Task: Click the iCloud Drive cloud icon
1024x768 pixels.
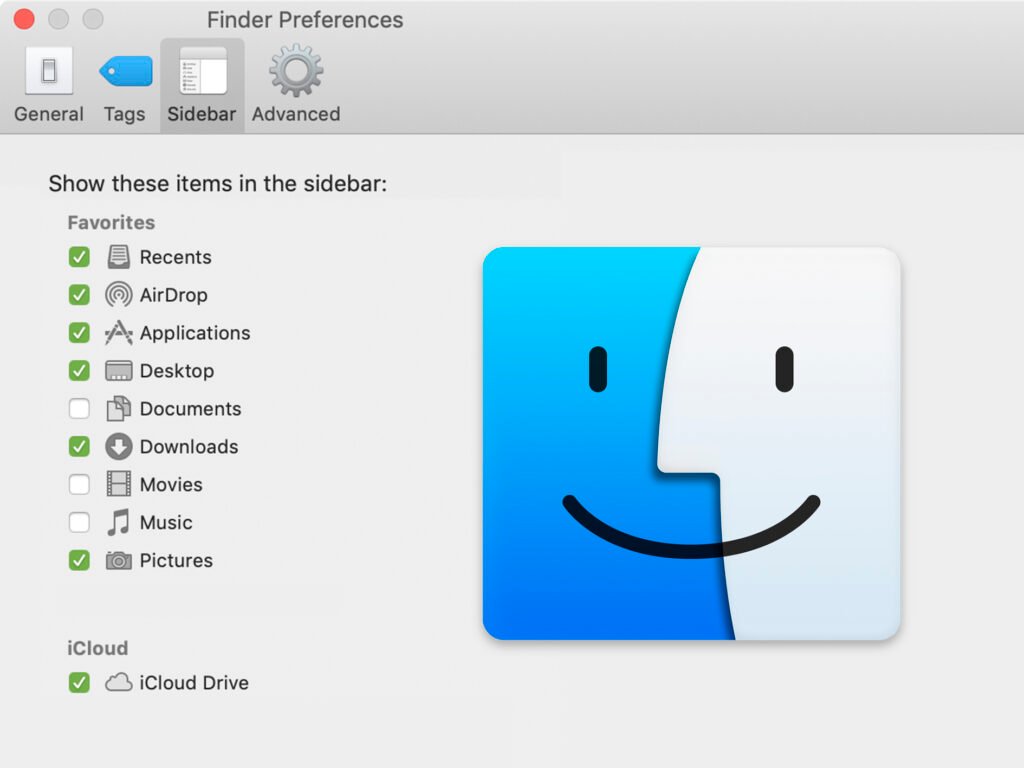Action: 118,682
